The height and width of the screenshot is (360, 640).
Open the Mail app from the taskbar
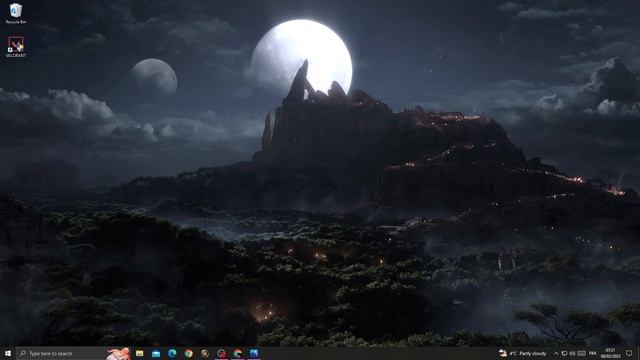point(156,353)
